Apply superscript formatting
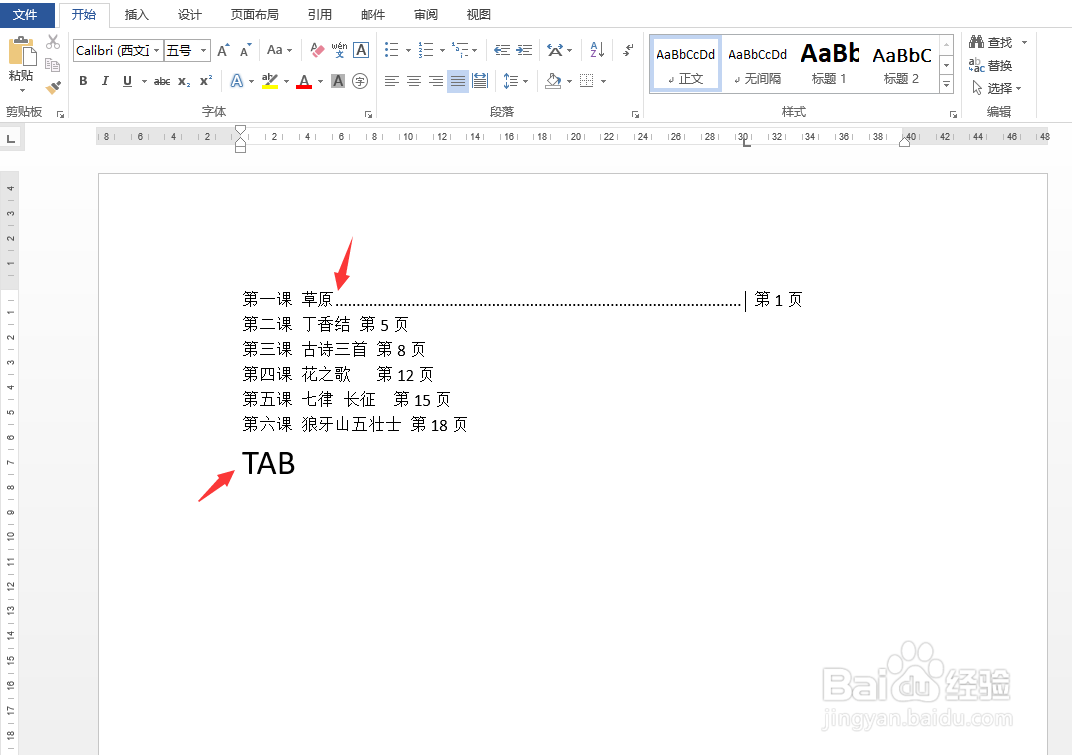This screenshot has height=755, width=1072. 206,81
